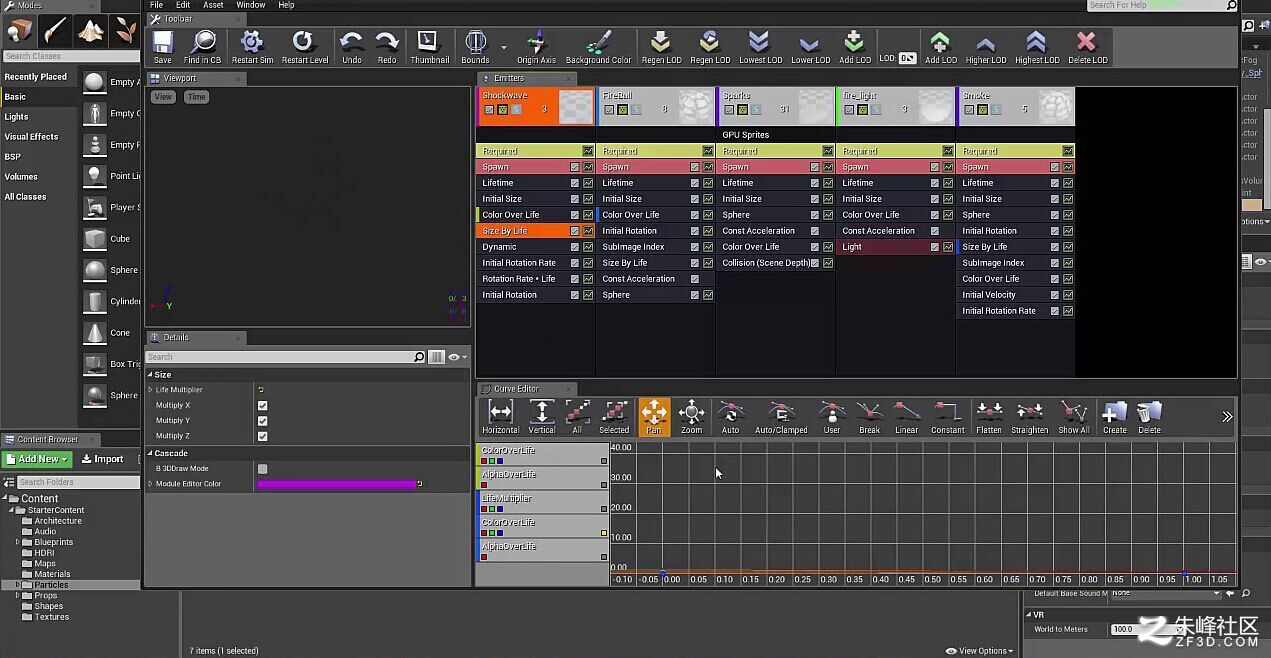Image resolution: width=1271 pixels, height=658 pixels.
Task: Click the Time button in Viewport
Action: 196,97
